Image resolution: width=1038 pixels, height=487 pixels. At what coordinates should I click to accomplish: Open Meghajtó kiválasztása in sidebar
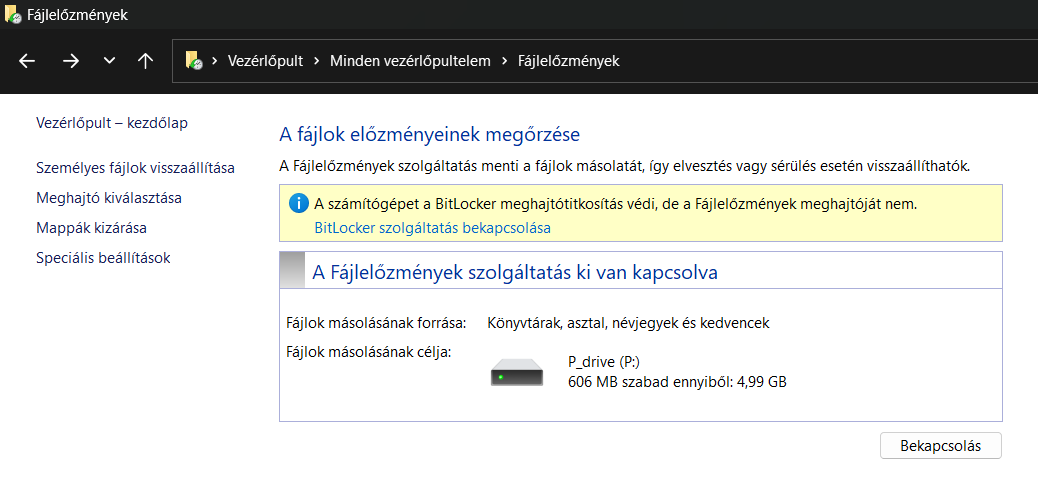coord(109,198)
